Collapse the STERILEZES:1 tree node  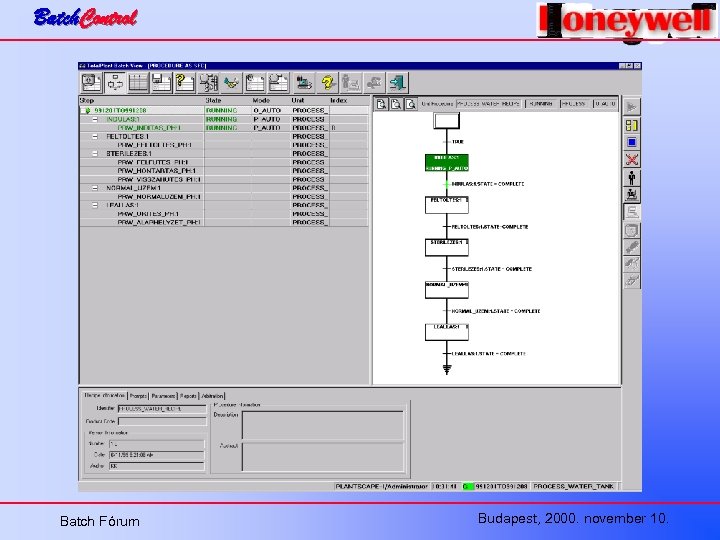95,153
